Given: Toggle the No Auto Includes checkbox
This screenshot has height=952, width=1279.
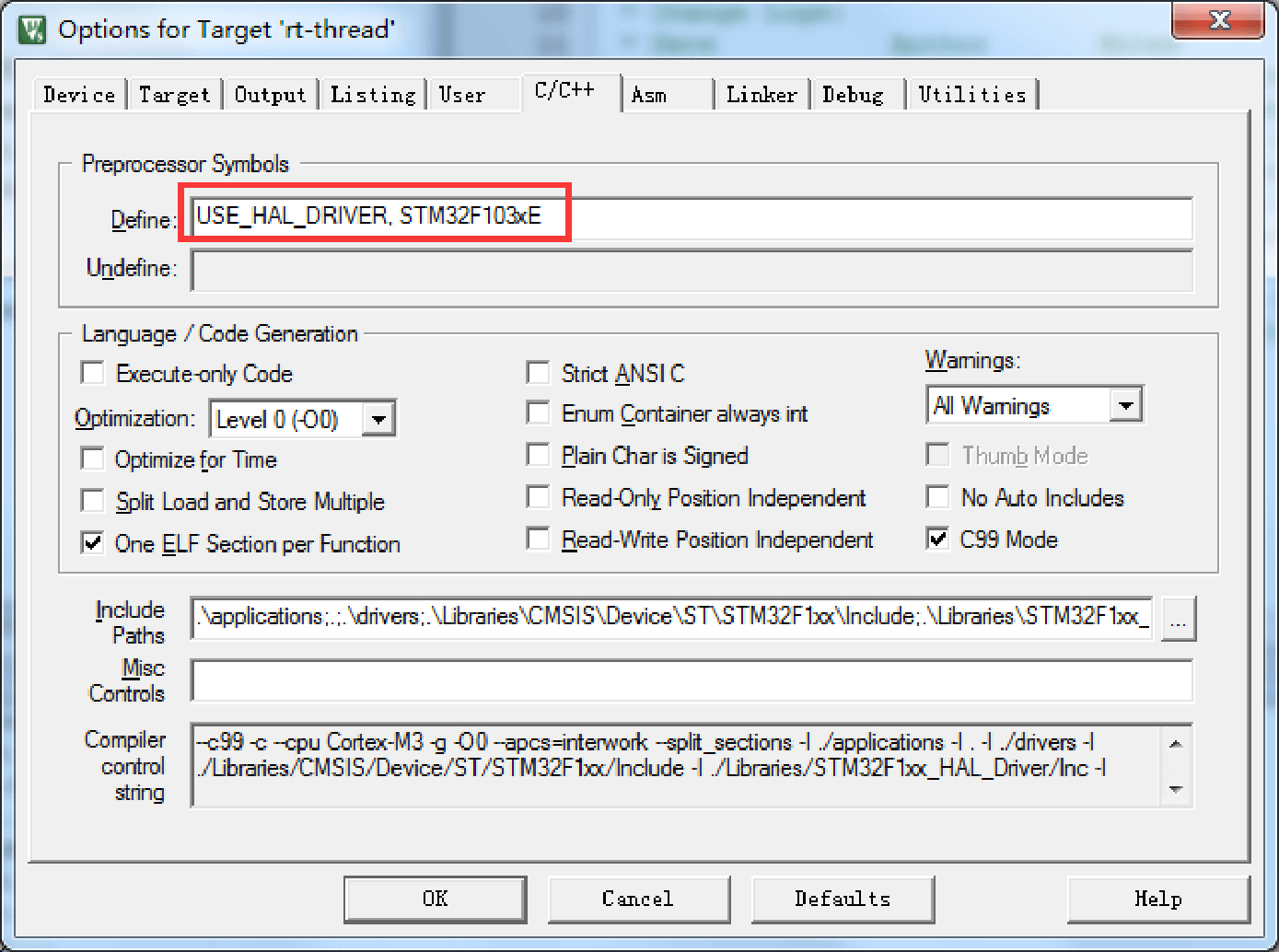Looking at the screenshot, I should [938, 497].
